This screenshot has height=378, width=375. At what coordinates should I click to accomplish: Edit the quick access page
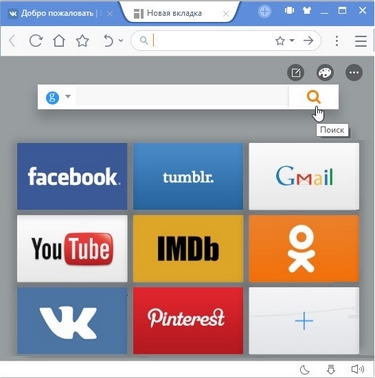(296, 72)
